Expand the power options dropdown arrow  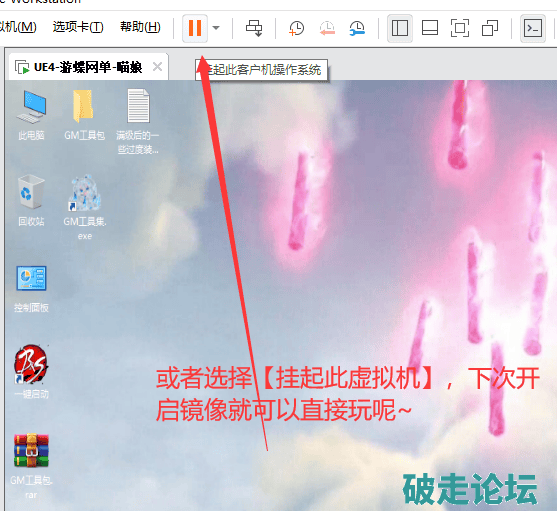pos(216,28)
